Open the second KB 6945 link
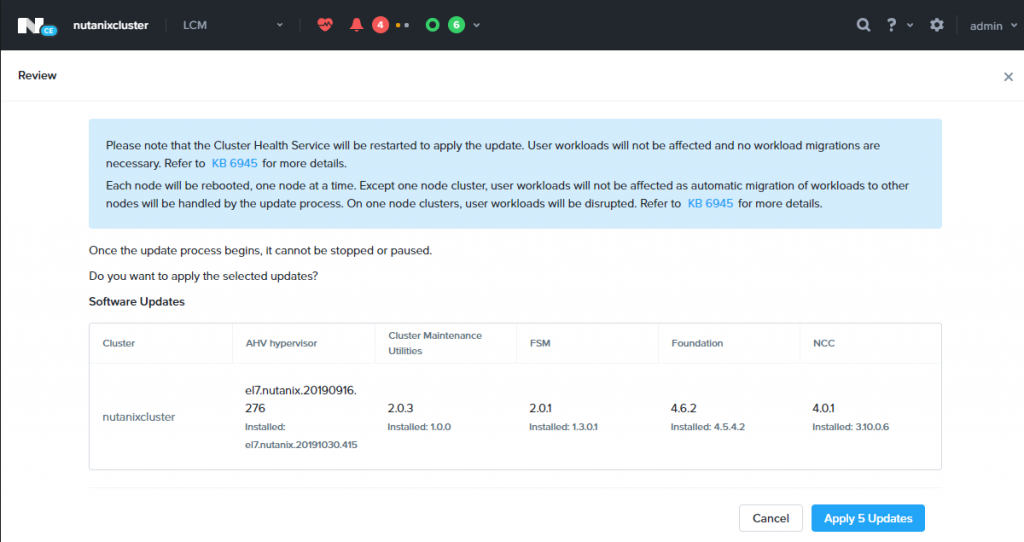 click(x=711, y=203)
